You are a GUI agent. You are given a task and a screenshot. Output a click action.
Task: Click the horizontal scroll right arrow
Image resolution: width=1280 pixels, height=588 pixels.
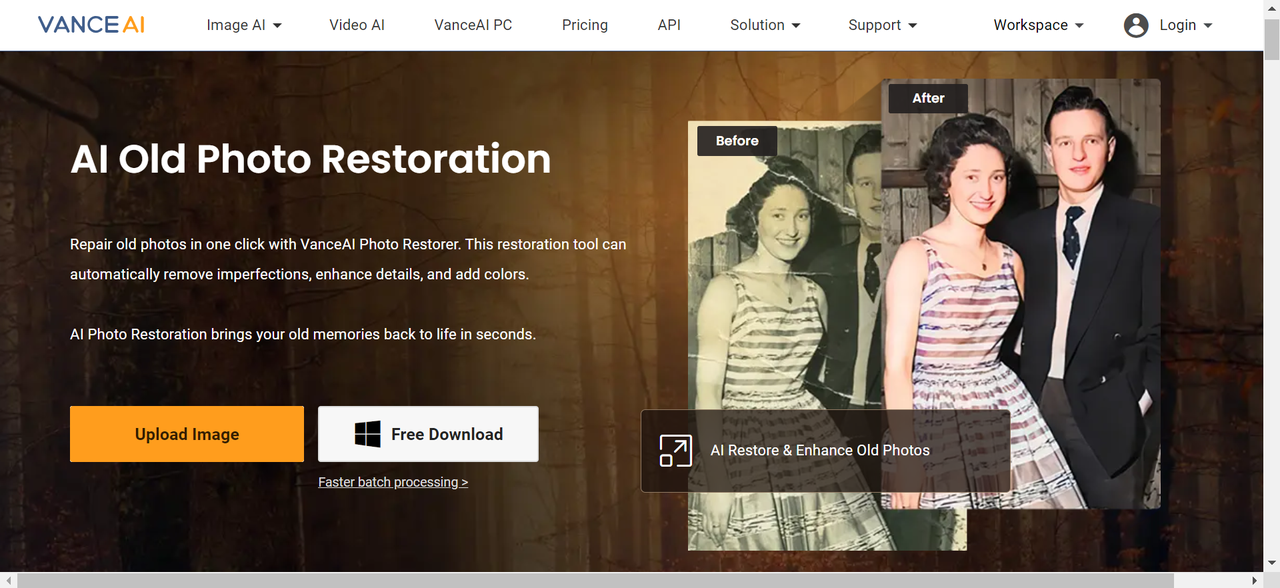tap(1255, 580)
